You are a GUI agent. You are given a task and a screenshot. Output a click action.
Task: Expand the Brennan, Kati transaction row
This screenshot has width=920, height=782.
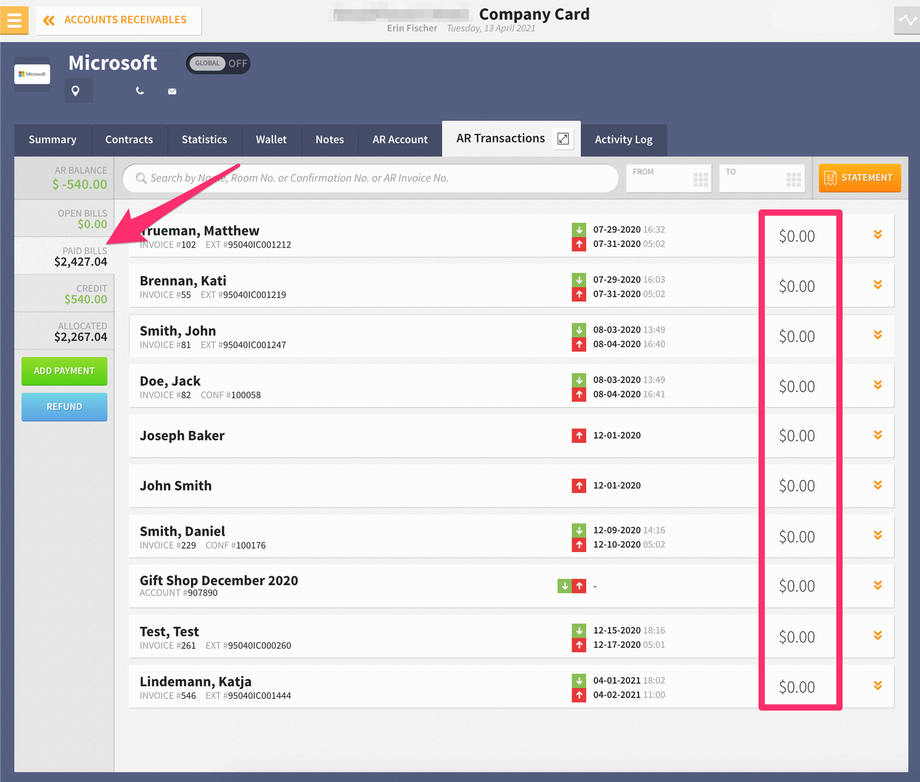[878, 285]
